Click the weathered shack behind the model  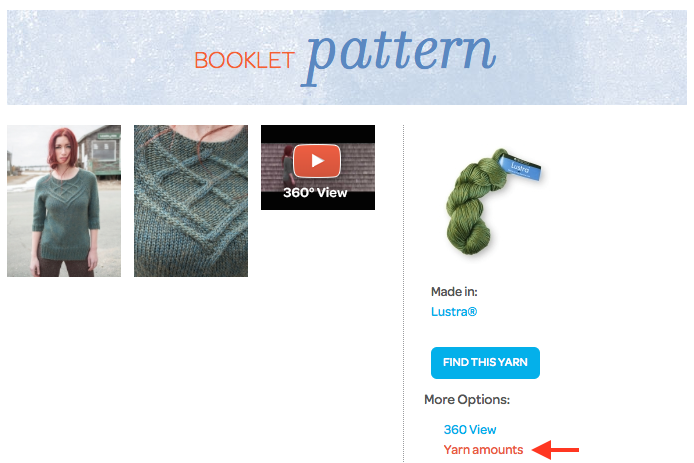(101, 150)
